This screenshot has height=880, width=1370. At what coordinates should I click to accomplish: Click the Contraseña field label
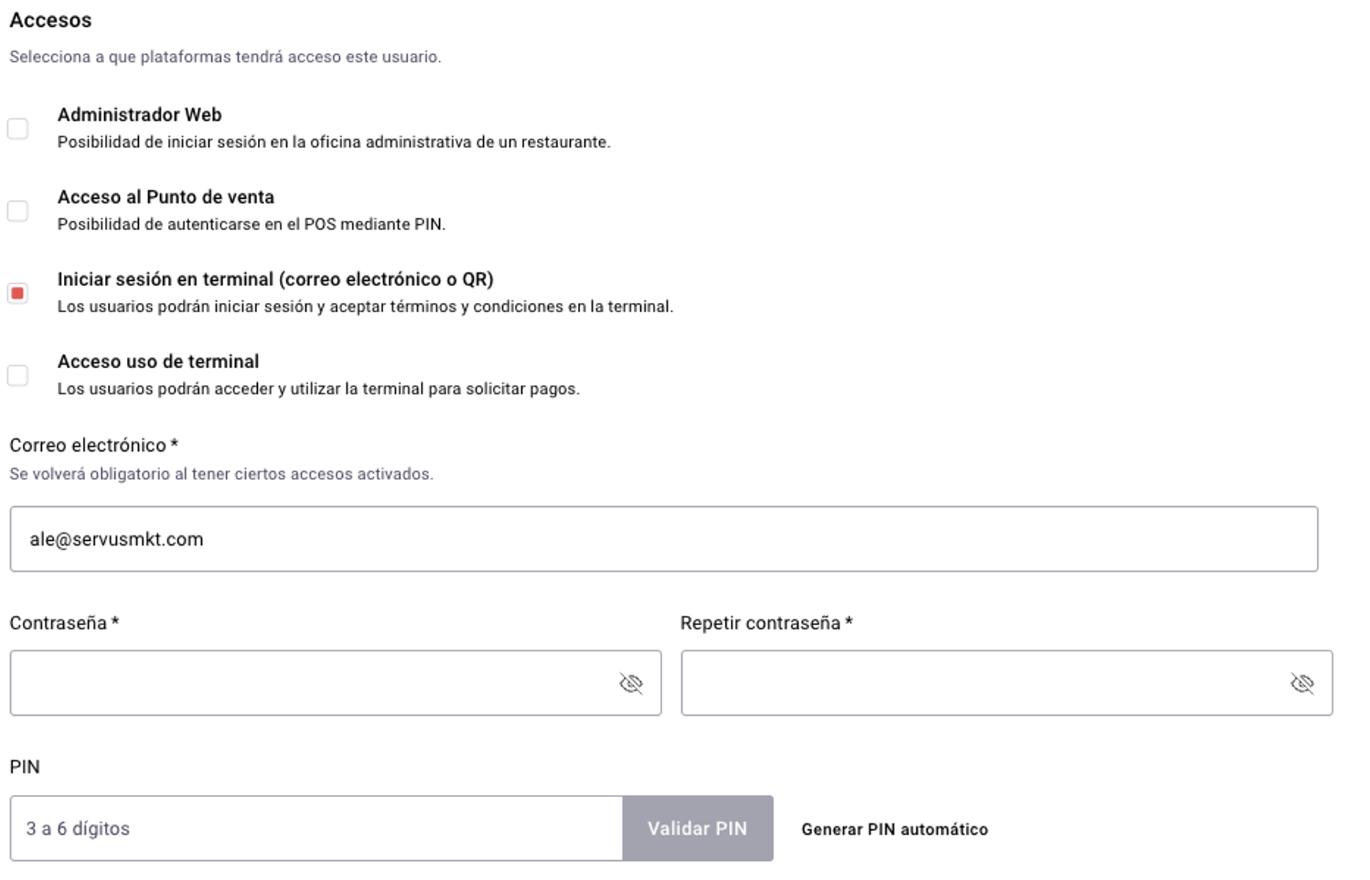[58, 623]
